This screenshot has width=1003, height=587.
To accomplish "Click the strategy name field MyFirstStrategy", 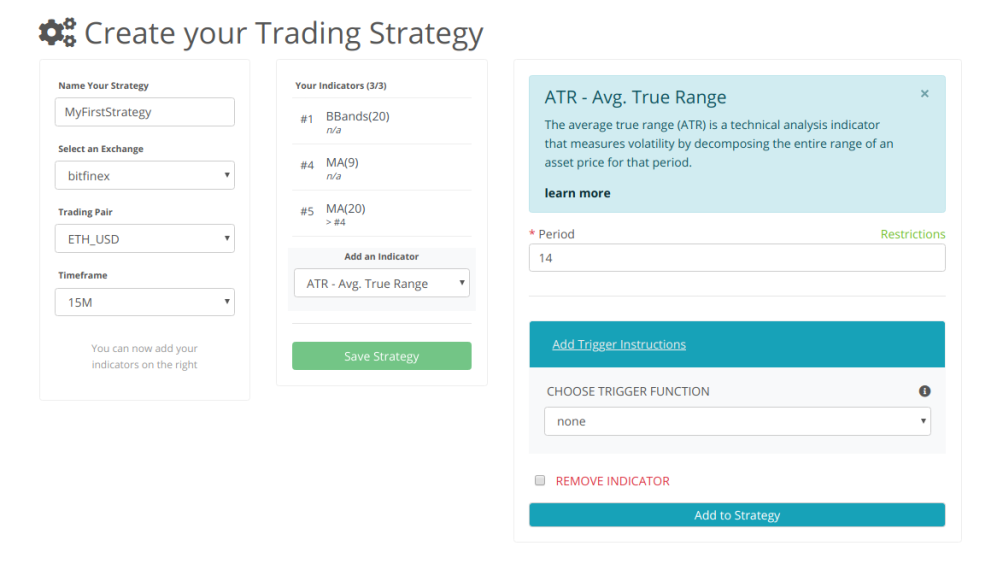I will coord(145,112).
